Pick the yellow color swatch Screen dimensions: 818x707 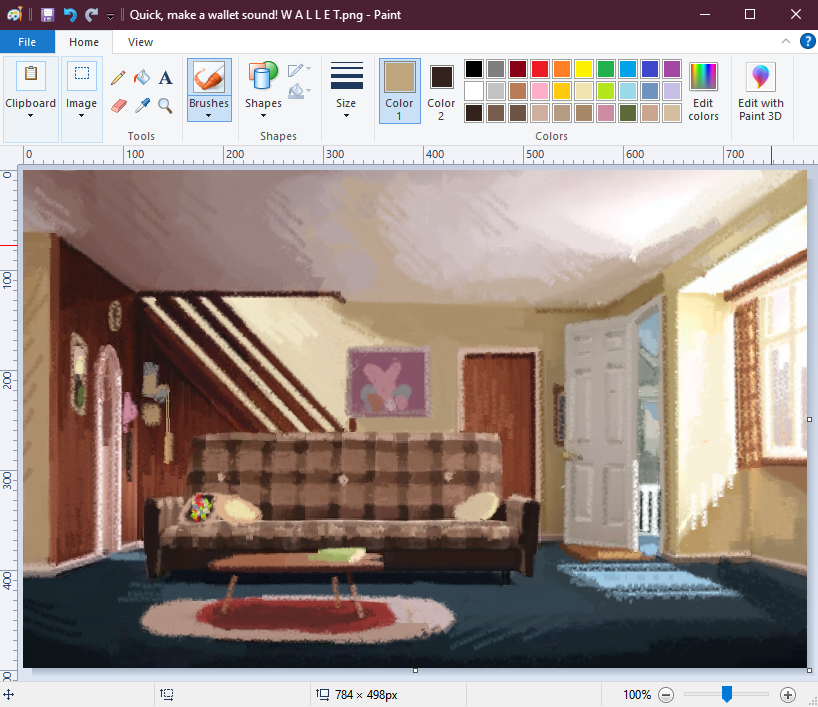coord(584,69)
